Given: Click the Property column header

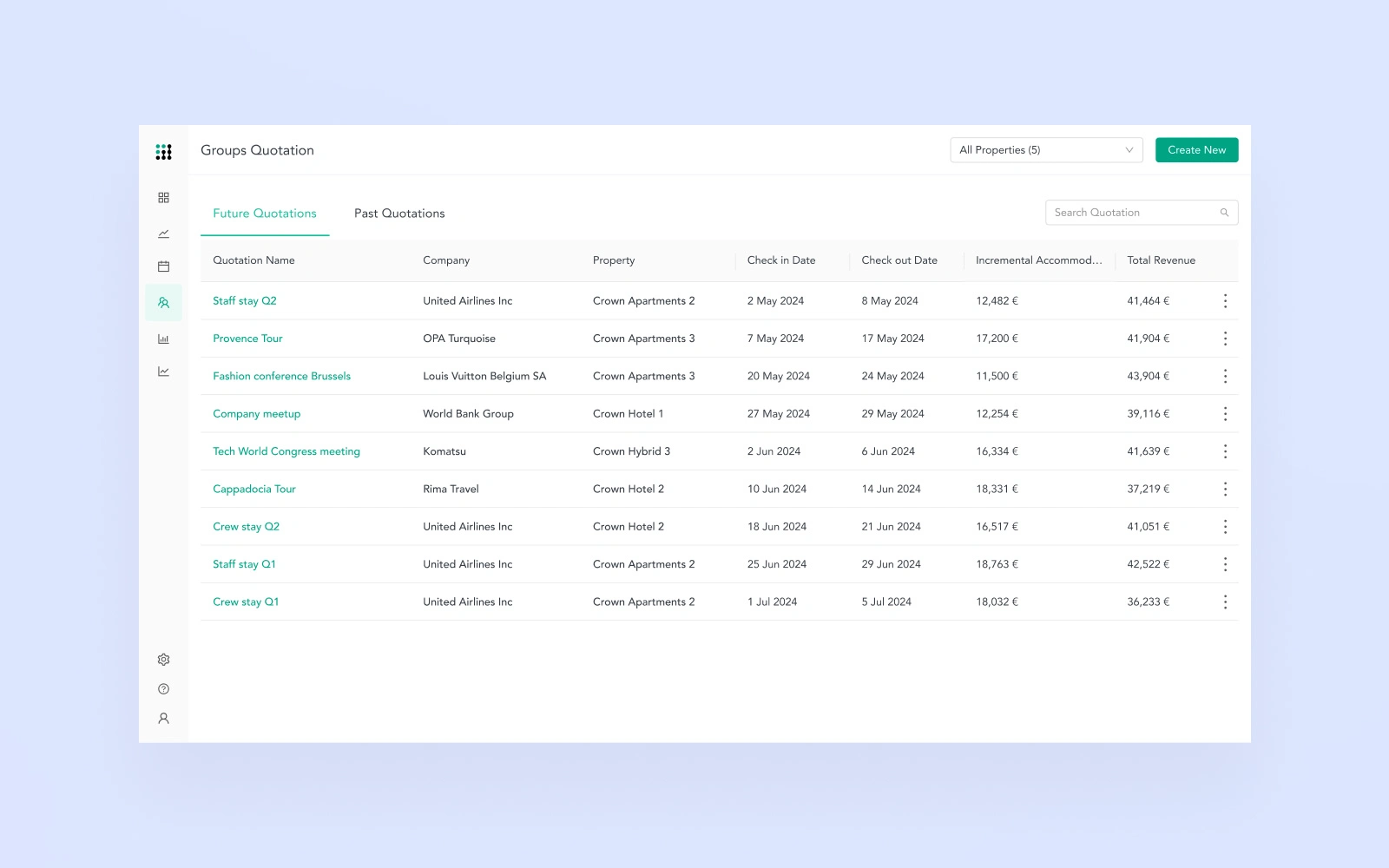Looking at the screenshot, I should (x=614, y=260).
